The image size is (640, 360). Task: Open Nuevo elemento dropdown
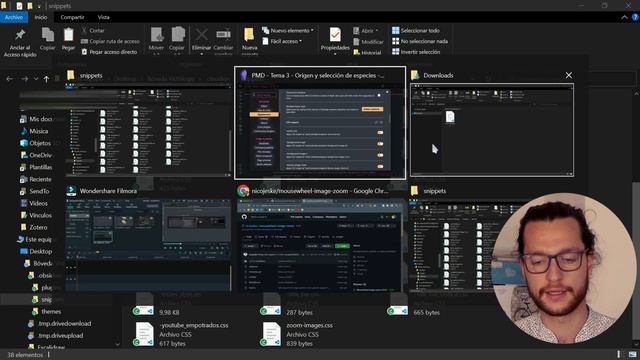(288, 31)
